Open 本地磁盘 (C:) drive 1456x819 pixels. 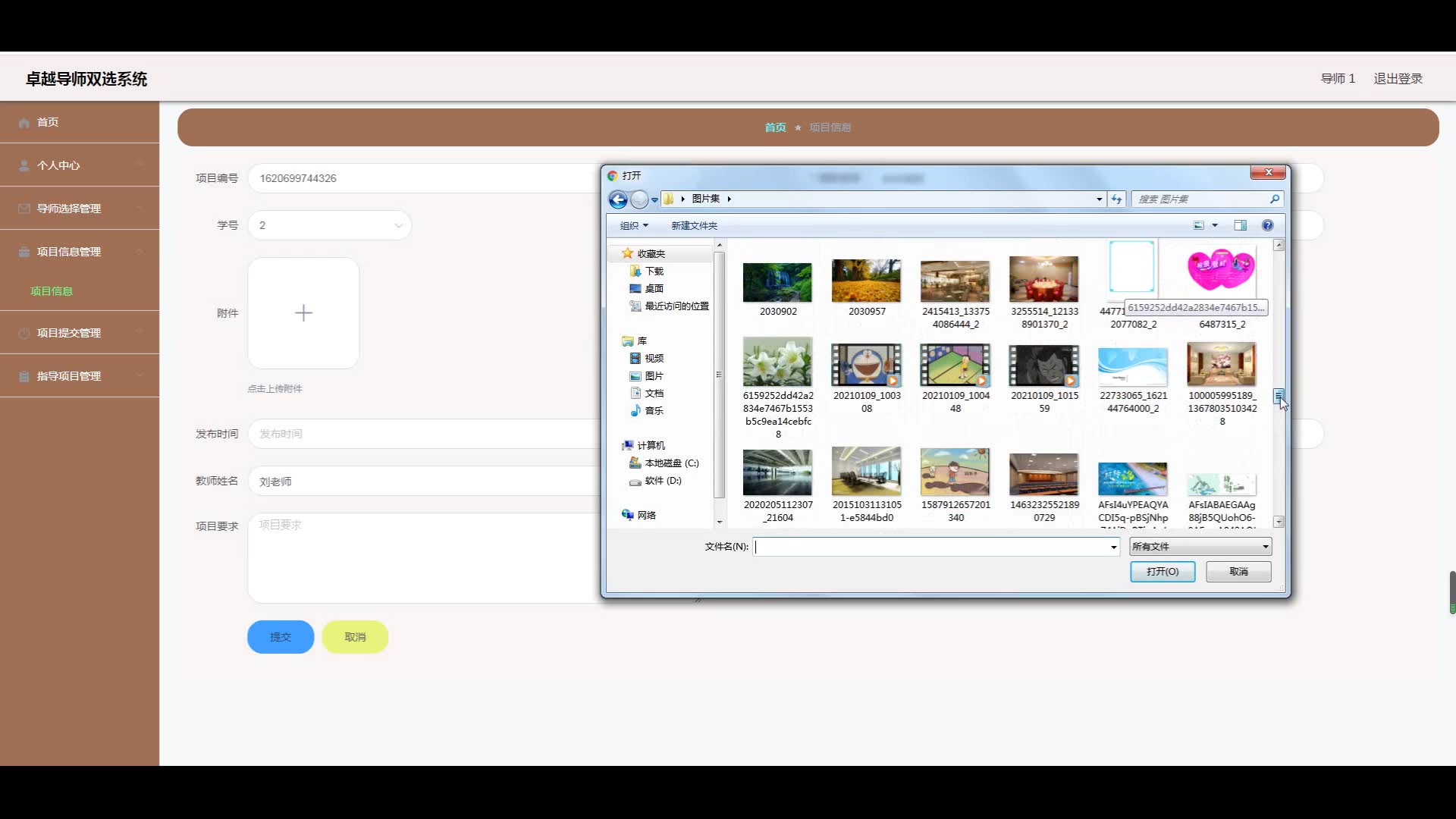pyautogui.click(x=671, y=463)
